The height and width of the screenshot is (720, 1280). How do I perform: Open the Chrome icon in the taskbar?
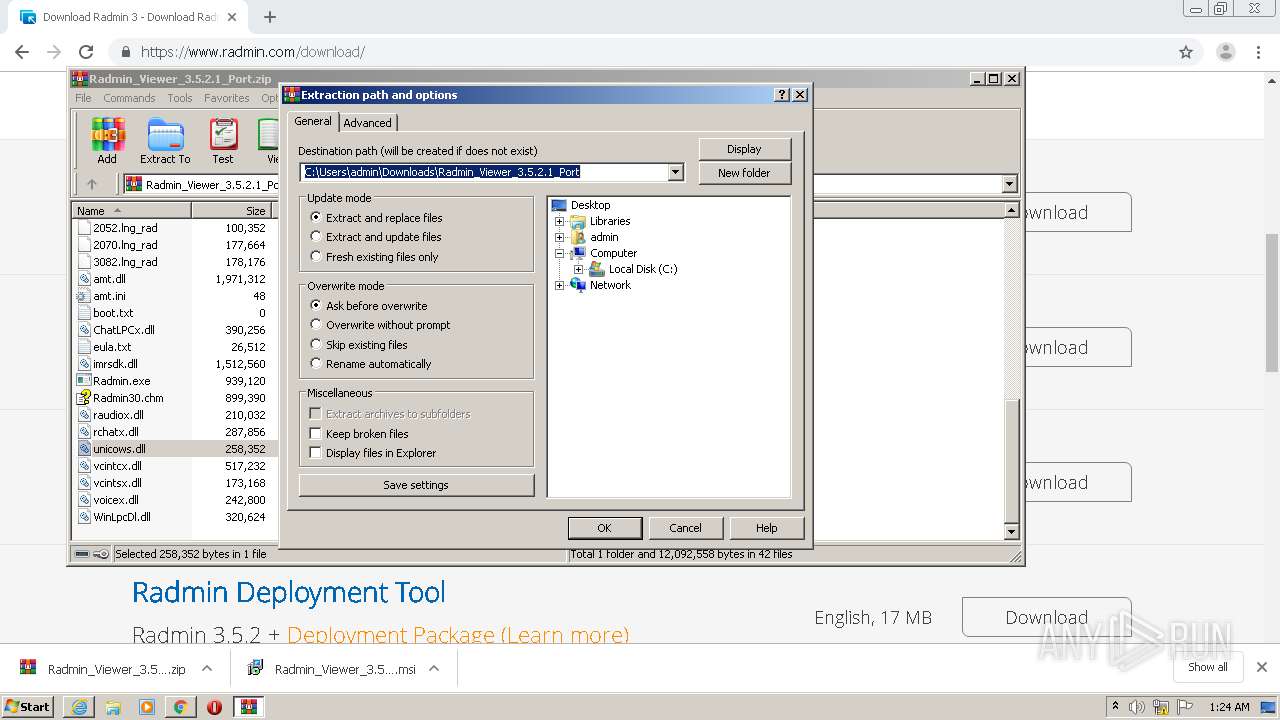(180, 707)
